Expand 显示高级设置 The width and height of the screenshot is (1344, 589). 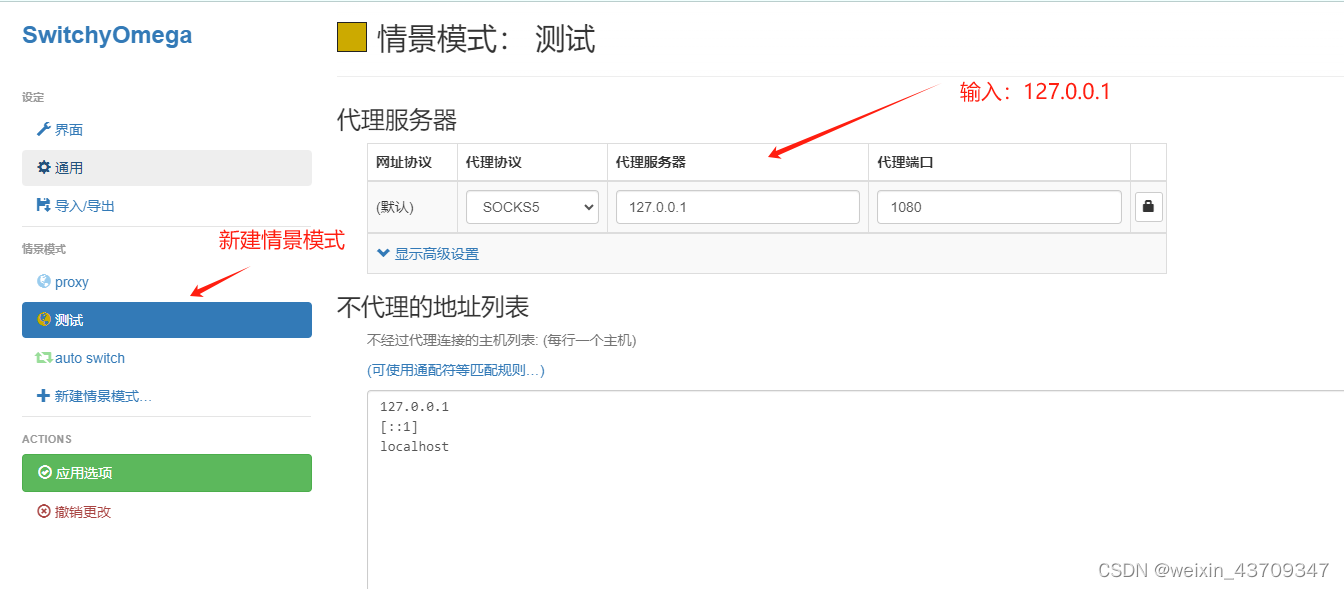click(x=428, y=254)
